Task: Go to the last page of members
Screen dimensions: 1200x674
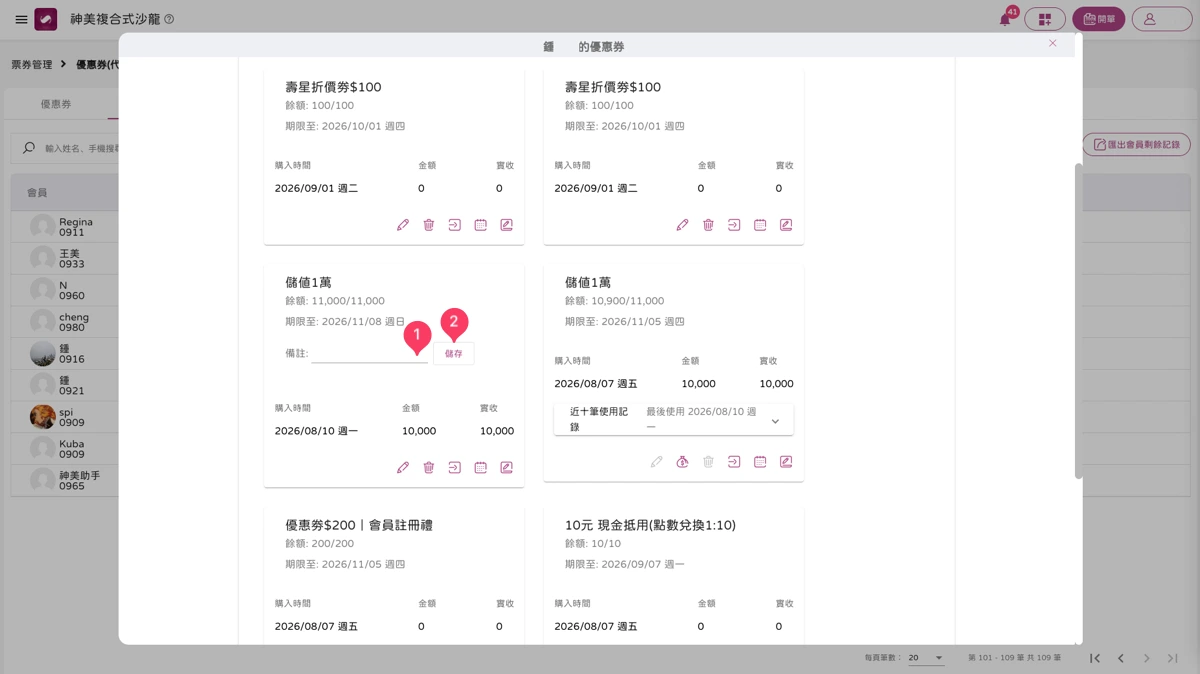Action: pyautogui.click(x=1173, y=658)
